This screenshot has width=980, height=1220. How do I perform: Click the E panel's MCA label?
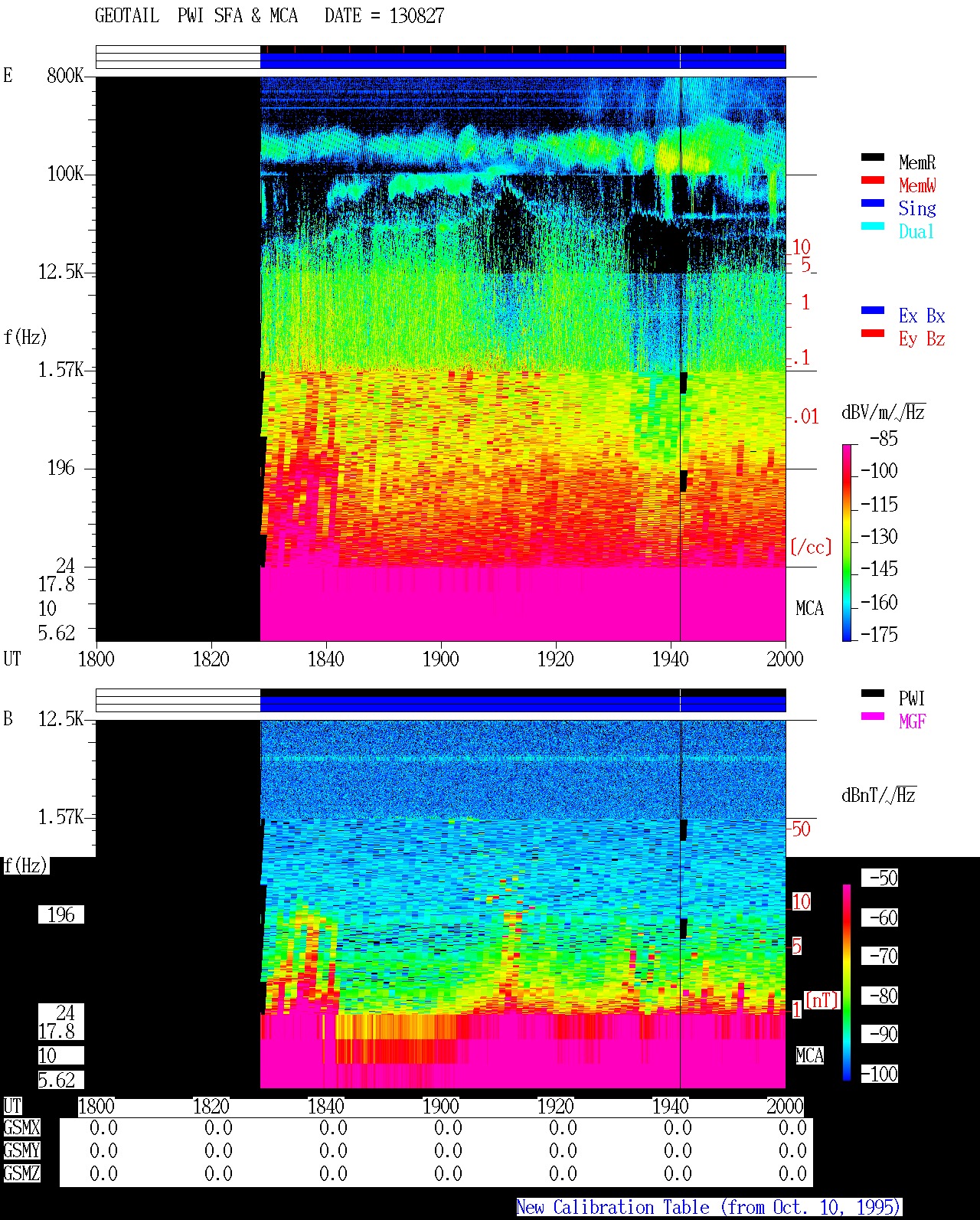[809, 608]
